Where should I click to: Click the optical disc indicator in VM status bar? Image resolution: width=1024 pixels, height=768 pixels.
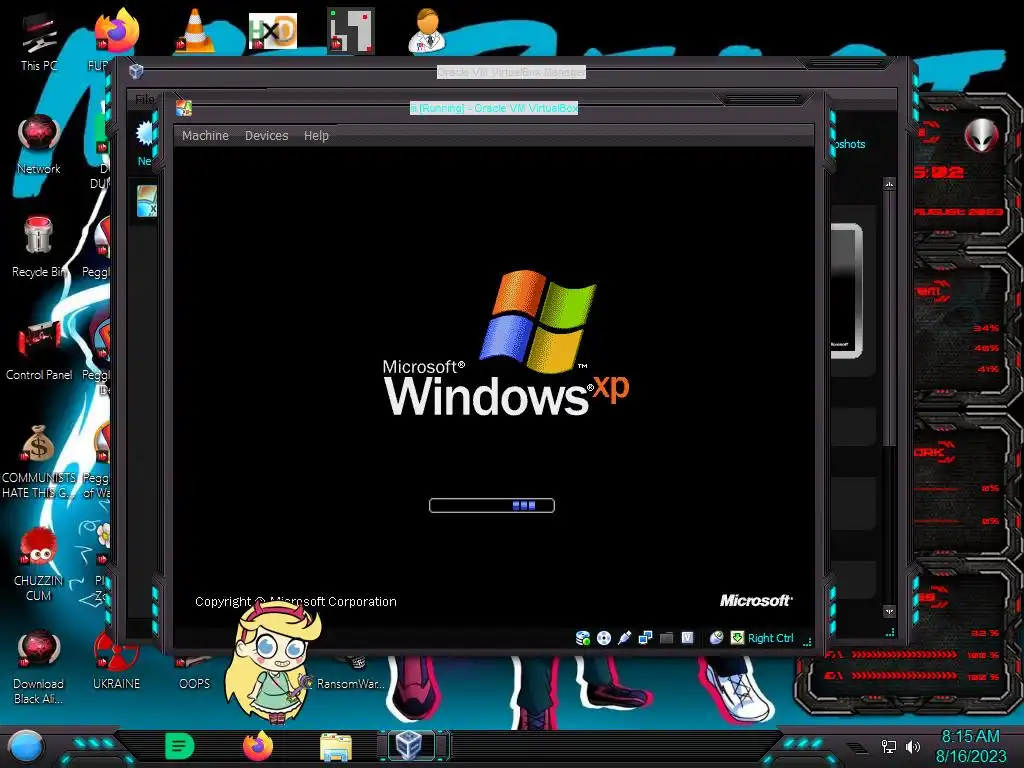coord(604,638)
